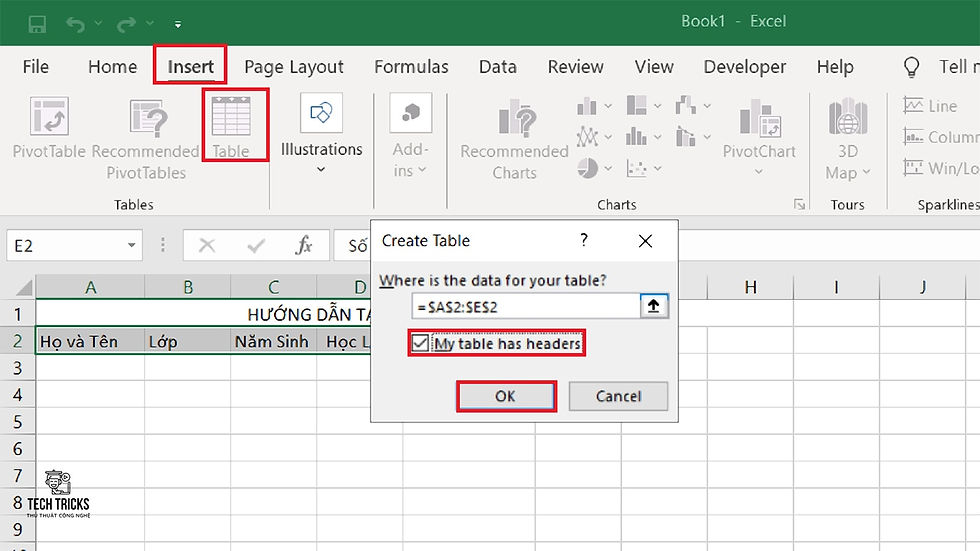Click the 3D Map icon
The width and height of the screenshot is (980, 551).
pyautogui.click(x=848, y=116)
